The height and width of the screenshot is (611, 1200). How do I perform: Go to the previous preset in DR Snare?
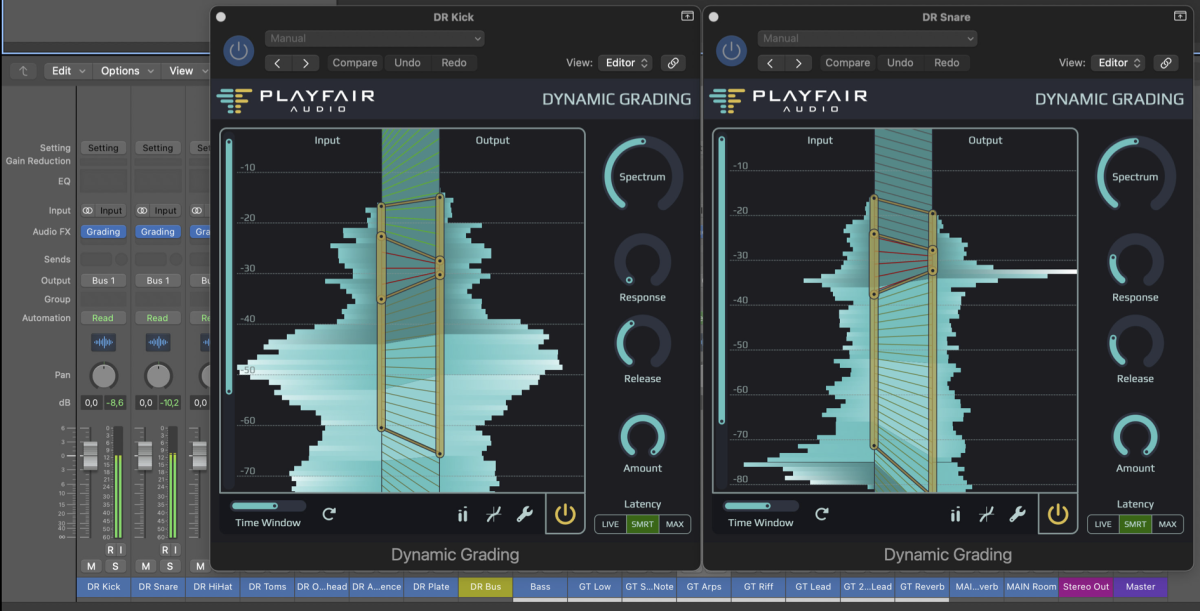coord(772,63)
